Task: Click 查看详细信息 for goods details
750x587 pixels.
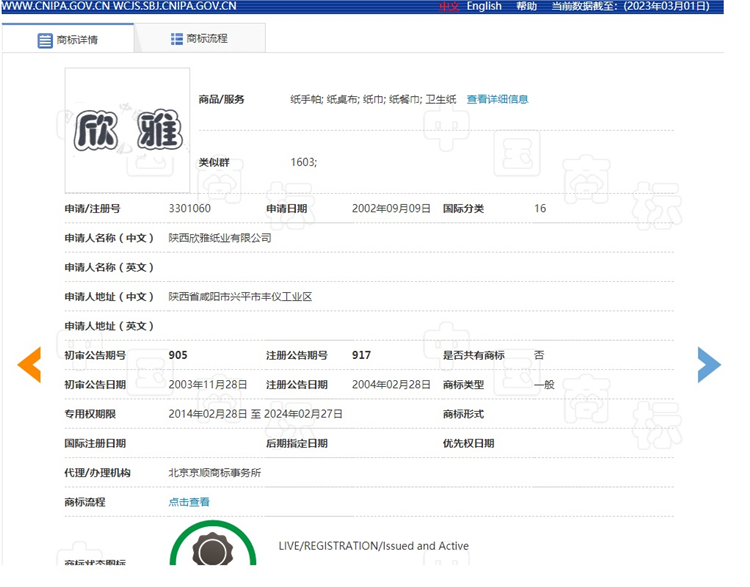Action: (x=497, y=100)
